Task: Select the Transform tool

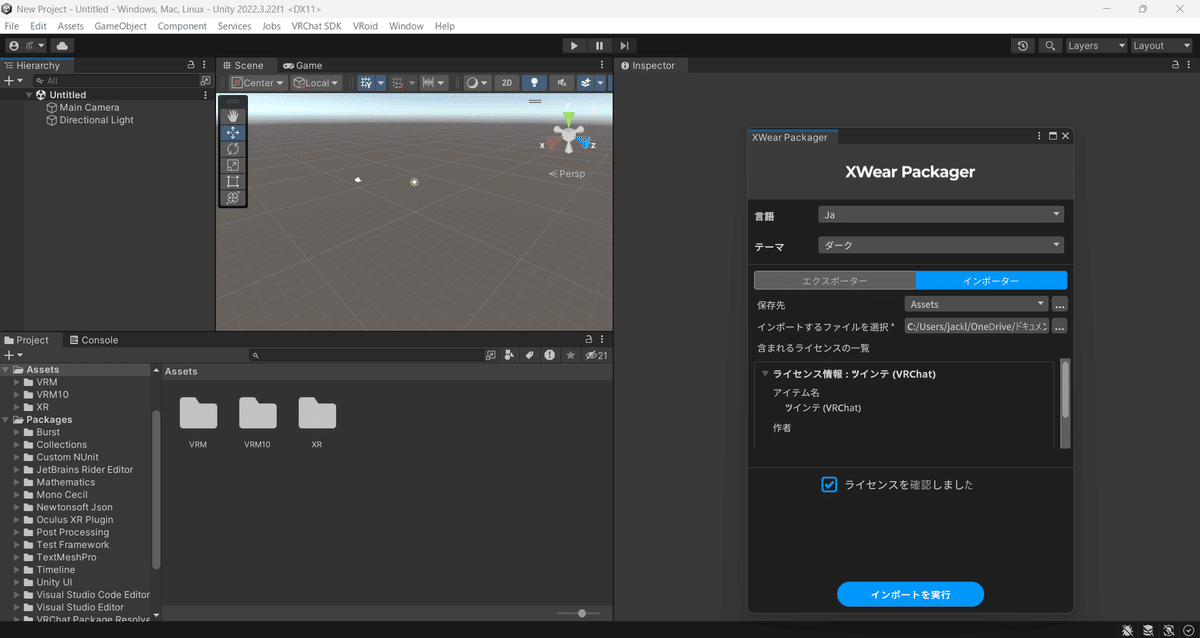Action: pyautogui.click(x=233, y=198)
